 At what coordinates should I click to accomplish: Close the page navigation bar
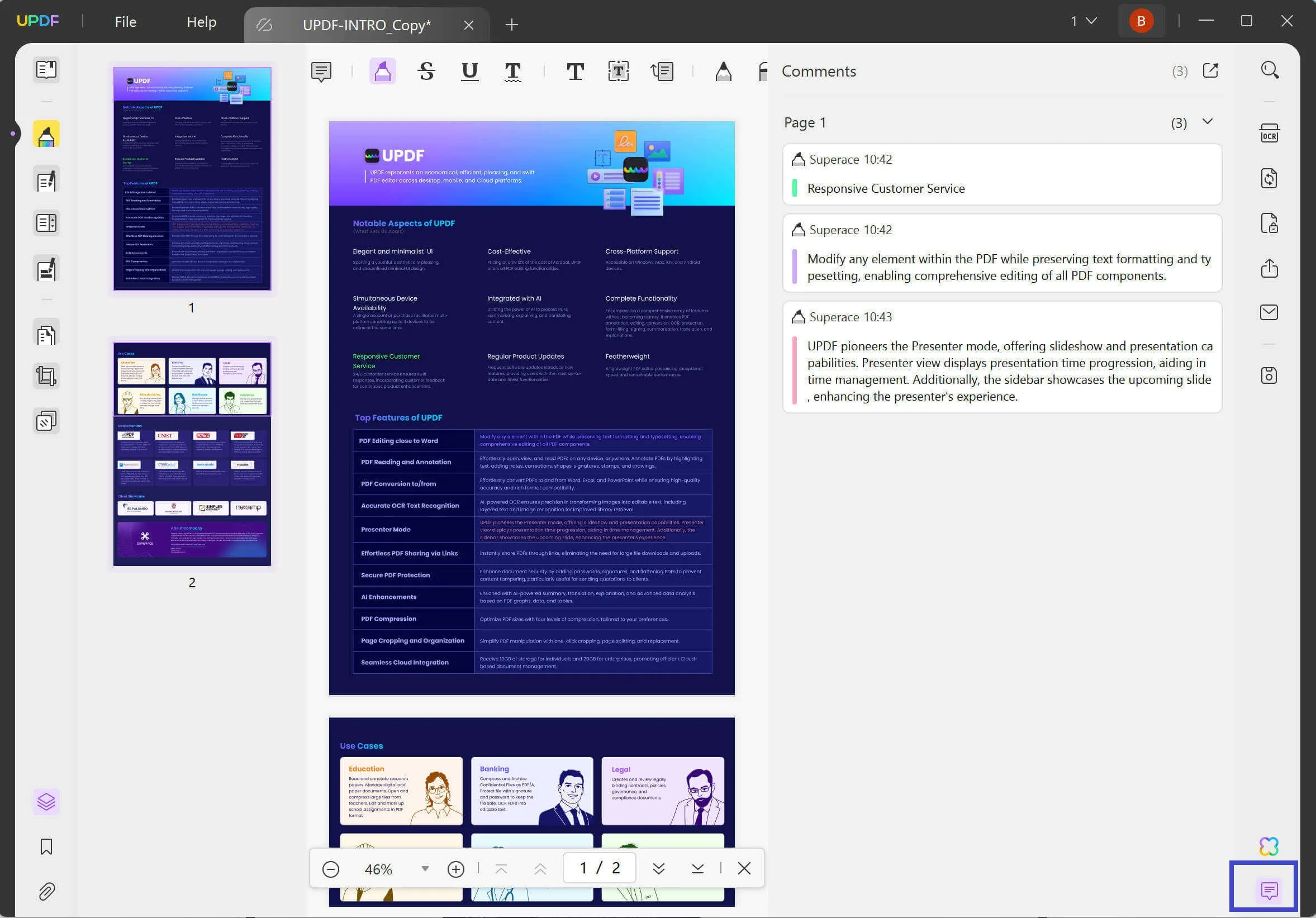point(744,869)
